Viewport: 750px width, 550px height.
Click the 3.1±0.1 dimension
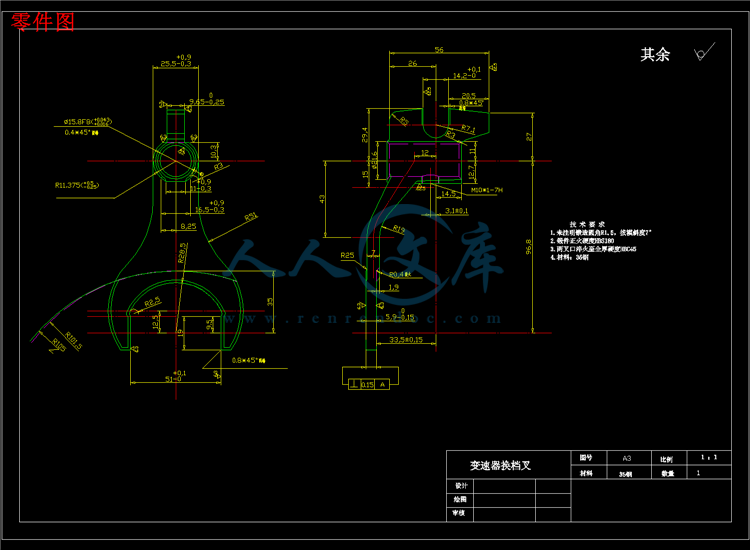pos(457,210)
